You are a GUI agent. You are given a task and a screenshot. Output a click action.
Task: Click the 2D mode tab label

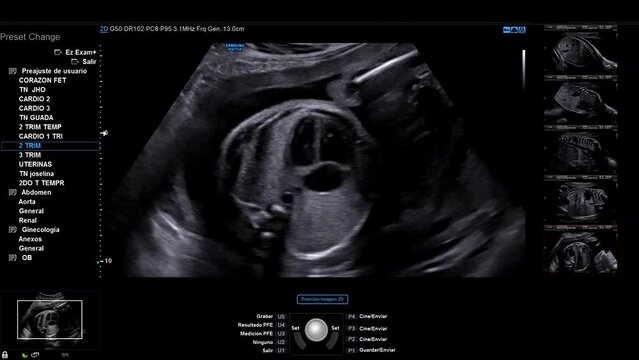click(x=104, y=29)
